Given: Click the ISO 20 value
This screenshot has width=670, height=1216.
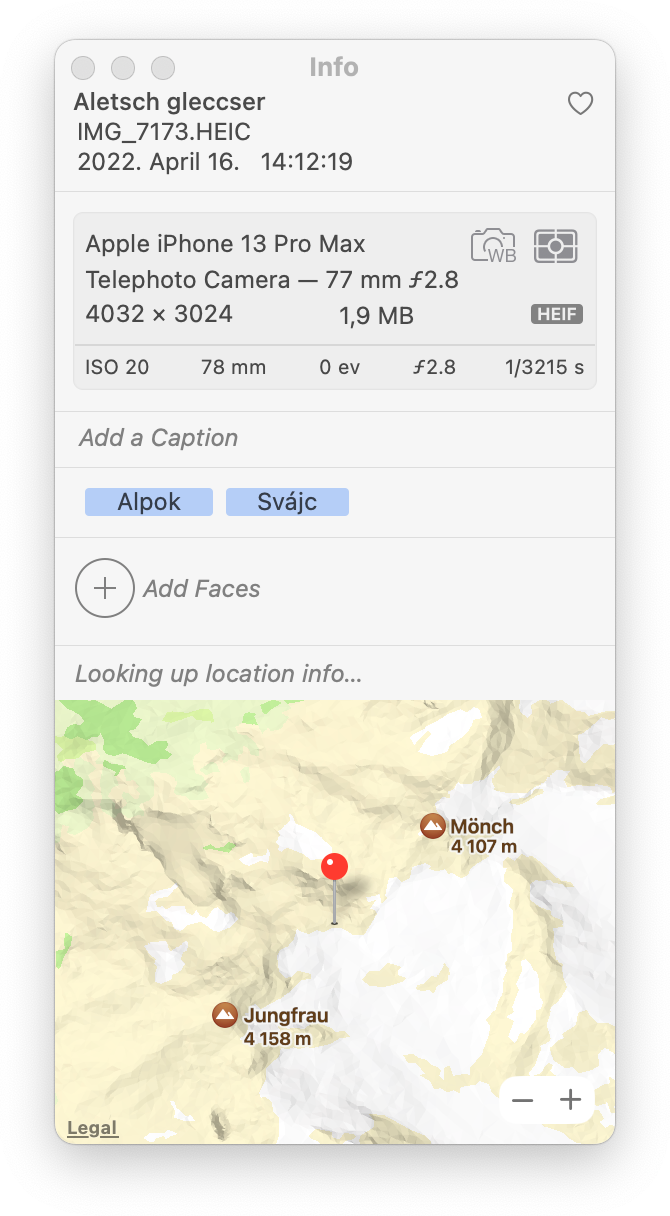Looking at the screenshot, I should 117,367.
